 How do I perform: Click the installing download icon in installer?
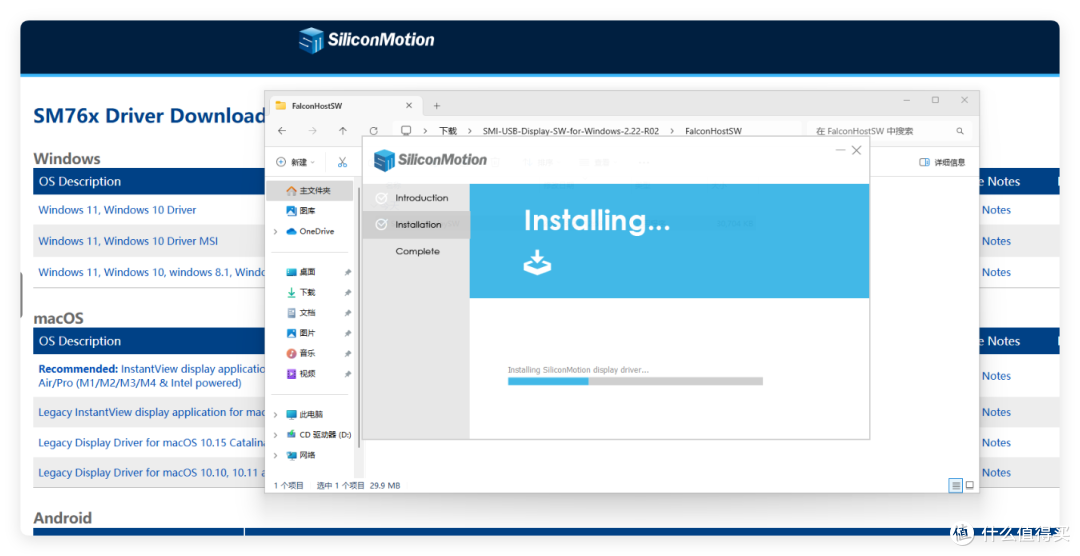tap(537, 262)
